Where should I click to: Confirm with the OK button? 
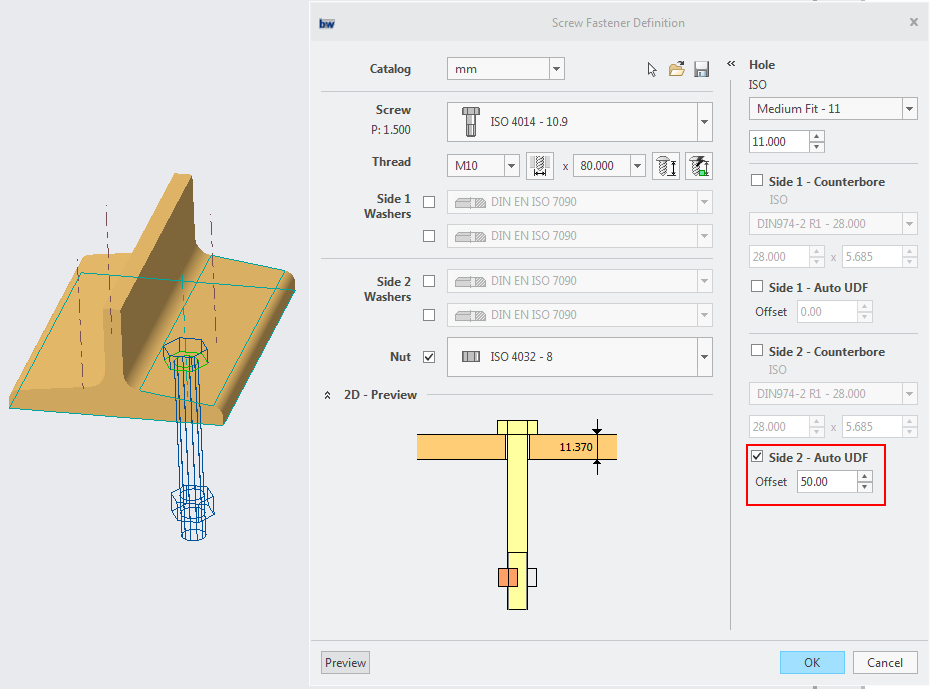click(x=812, y=662)
